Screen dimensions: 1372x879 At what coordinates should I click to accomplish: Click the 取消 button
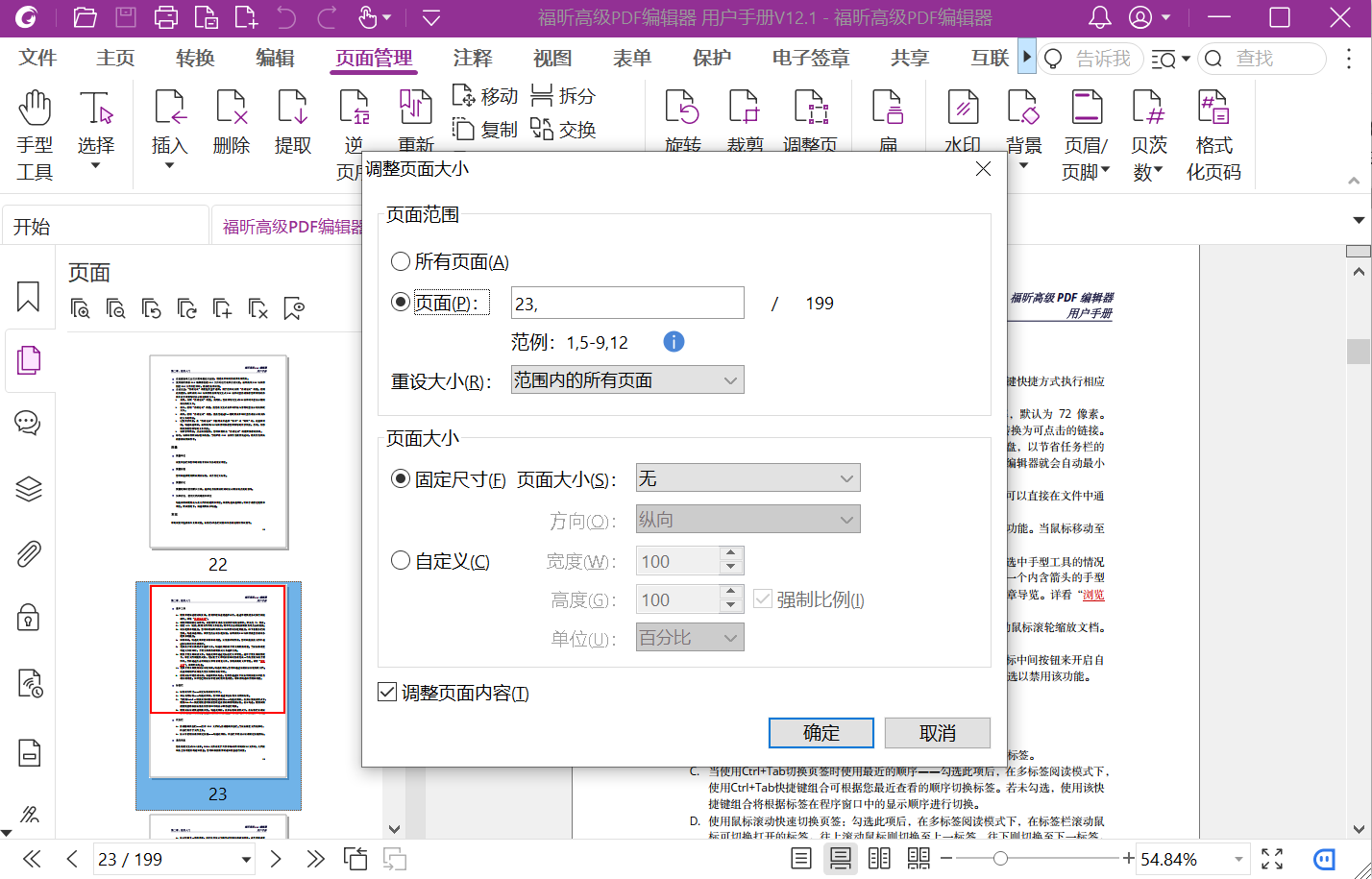[x=938, y=733]
